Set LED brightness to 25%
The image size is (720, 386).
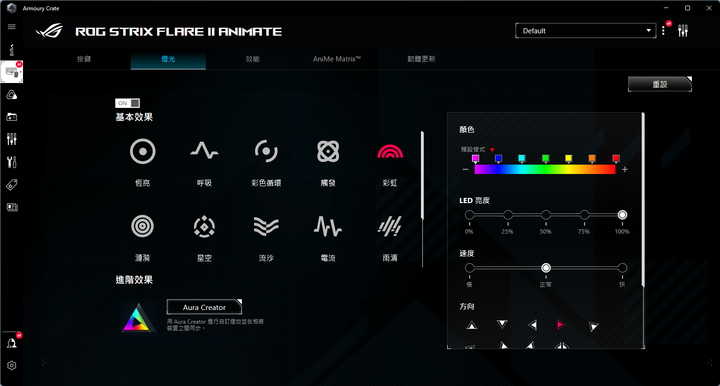click(507, 215)
